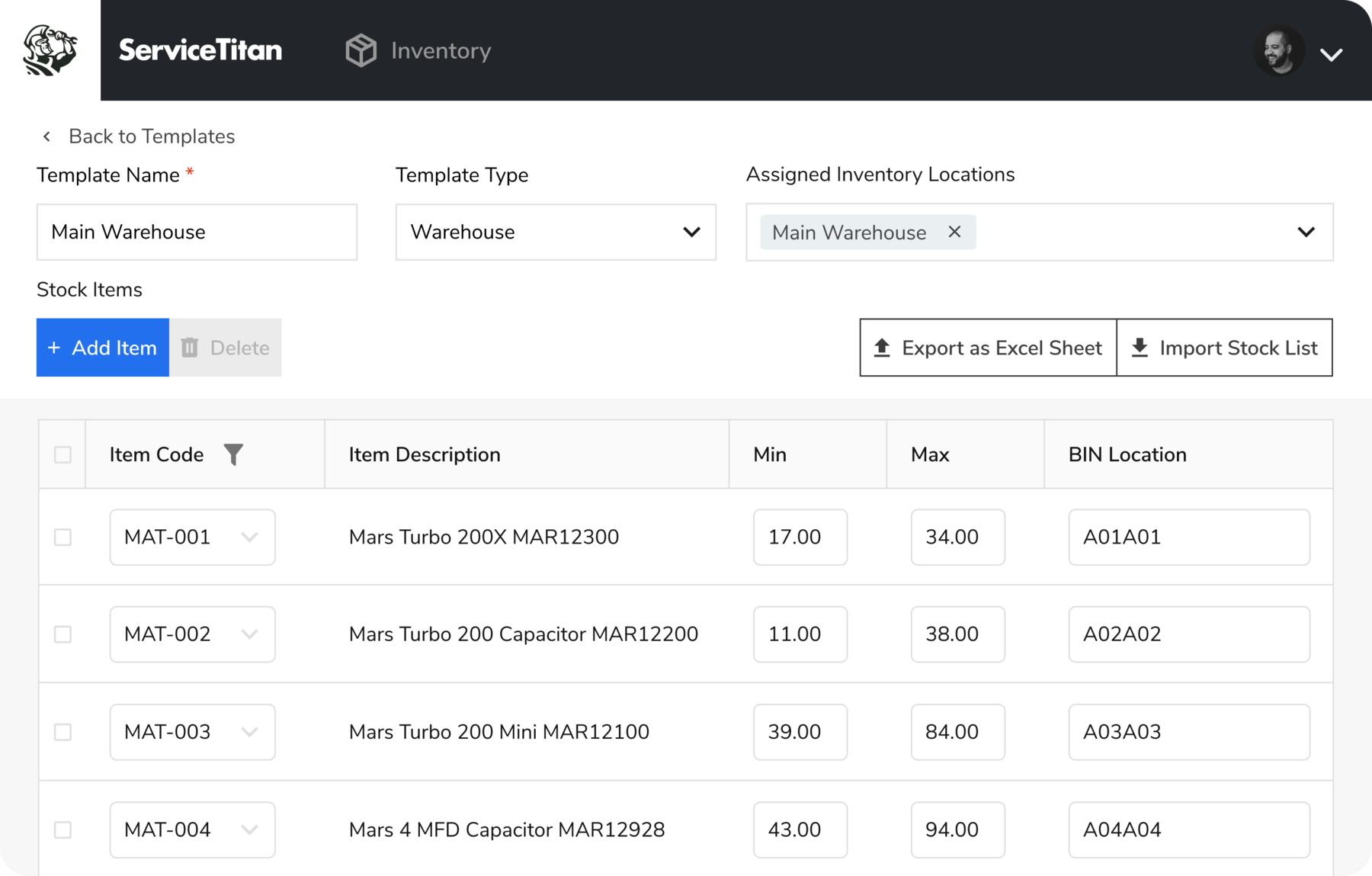
Task: Check the checkbox for row MAT-002
Action: pos(62,634)
